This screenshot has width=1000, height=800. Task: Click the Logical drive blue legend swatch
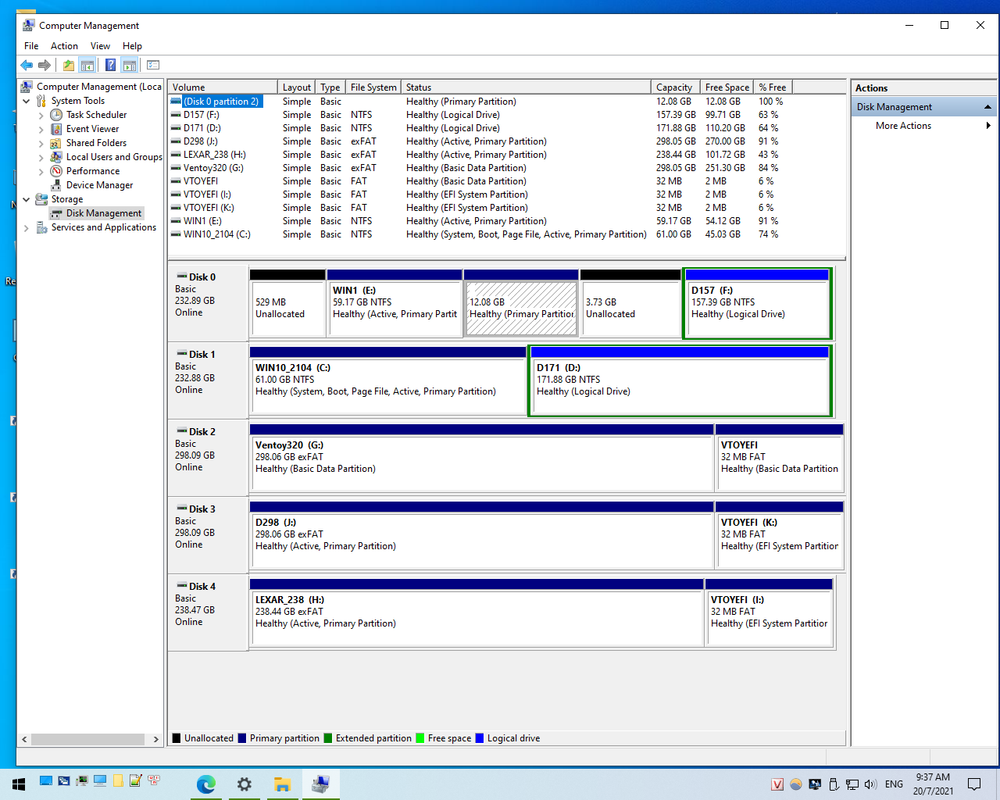pyautogui.click(x=480, y=738)
